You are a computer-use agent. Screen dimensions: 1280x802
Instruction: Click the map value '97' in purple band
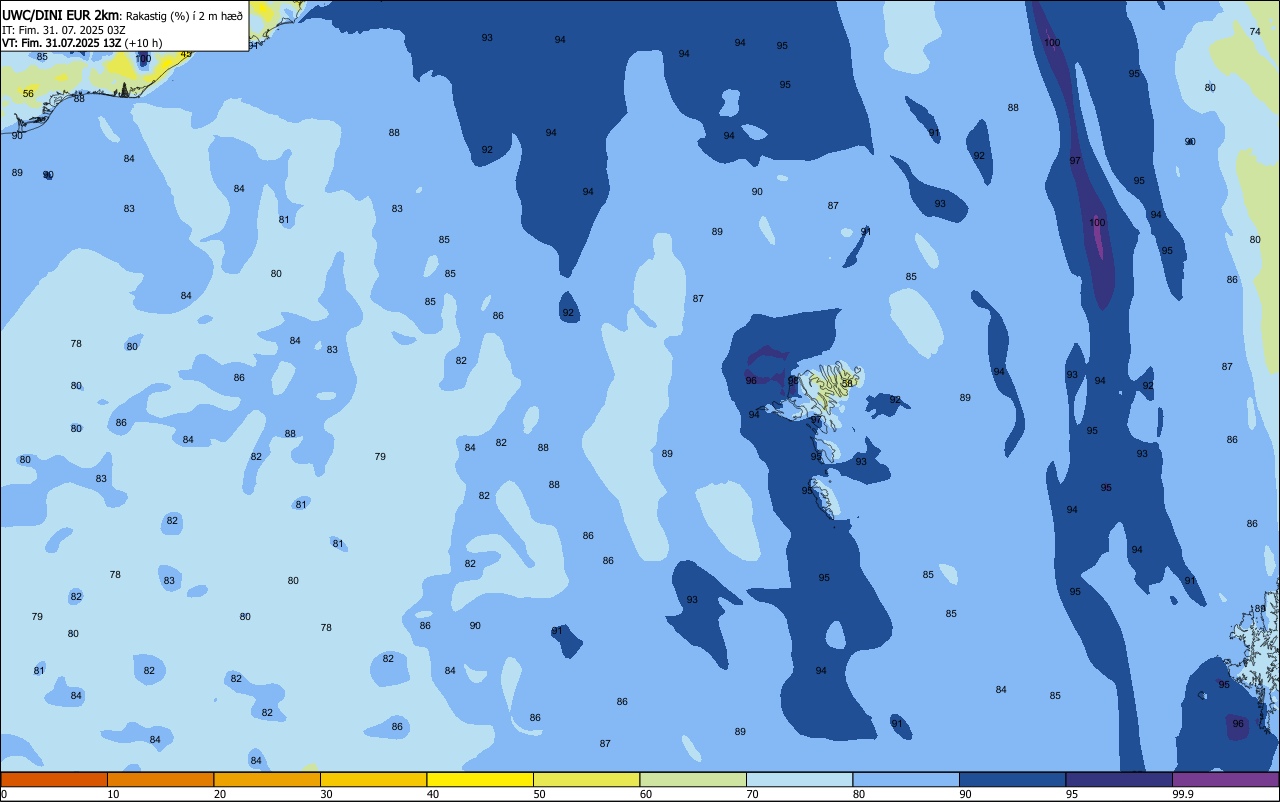point(1075,160)
